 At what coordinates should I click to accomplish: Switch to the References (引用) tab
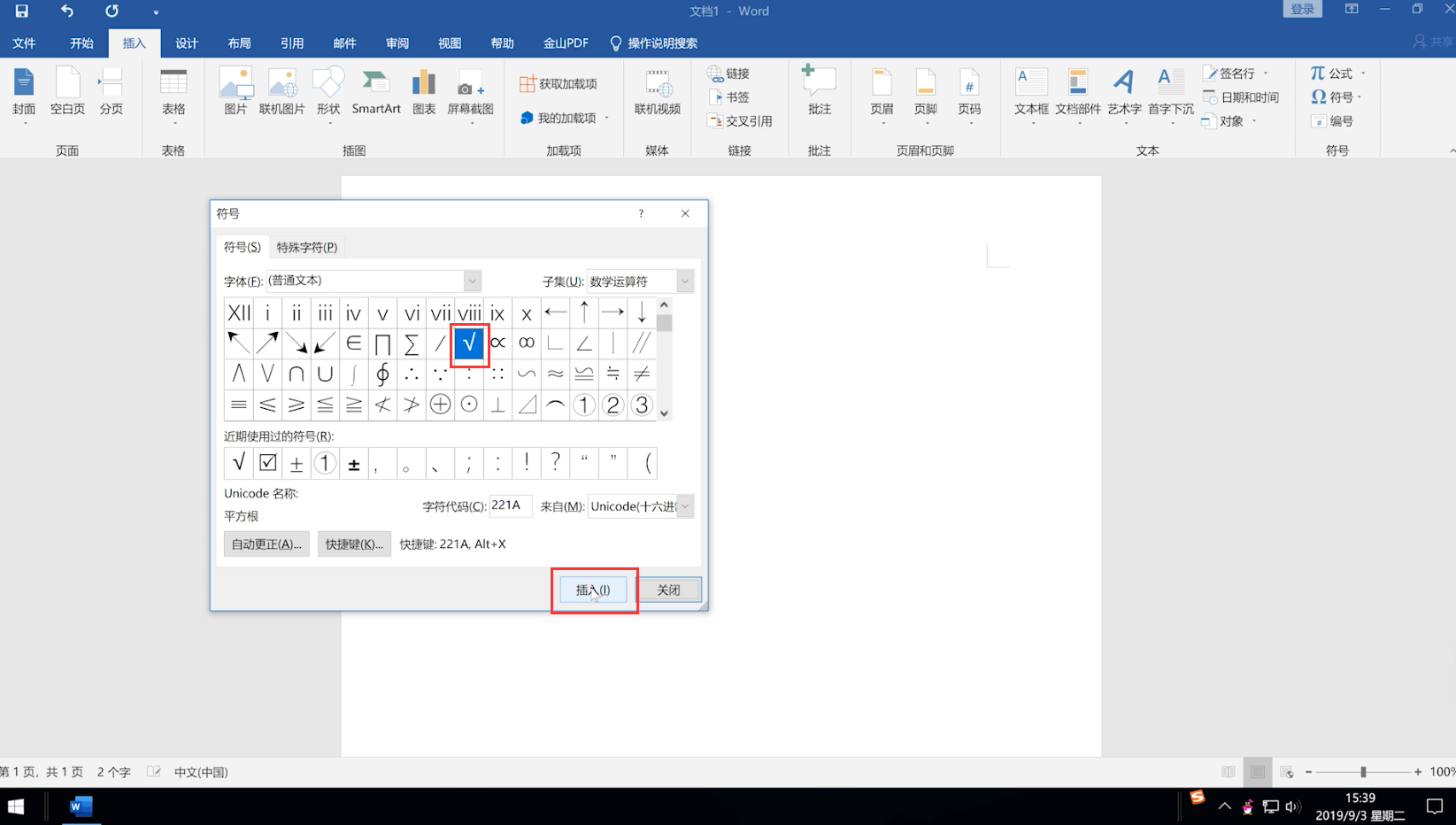pos(292,43)
